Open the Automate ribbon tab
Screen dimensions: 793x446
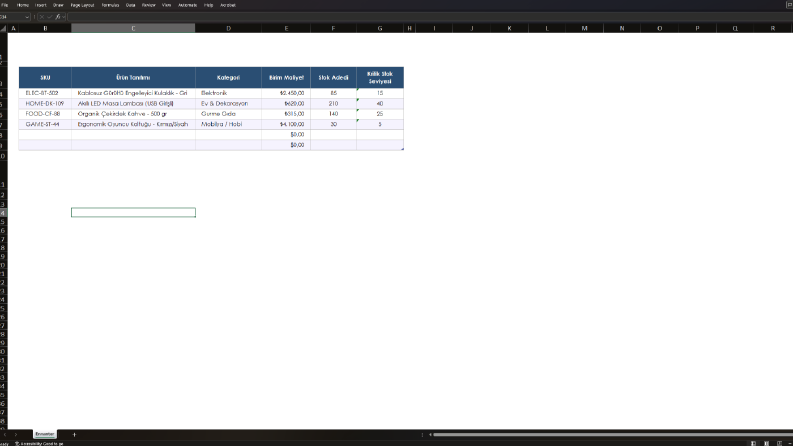pyautogui.click(x=188, y=5)
